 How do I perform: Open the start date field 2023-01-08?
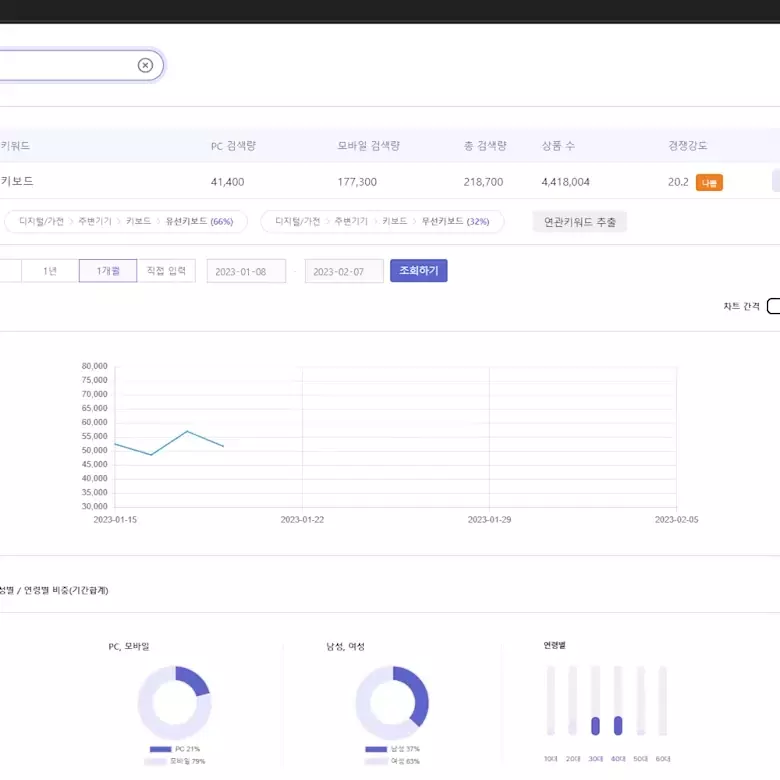(x=246, y=272)
